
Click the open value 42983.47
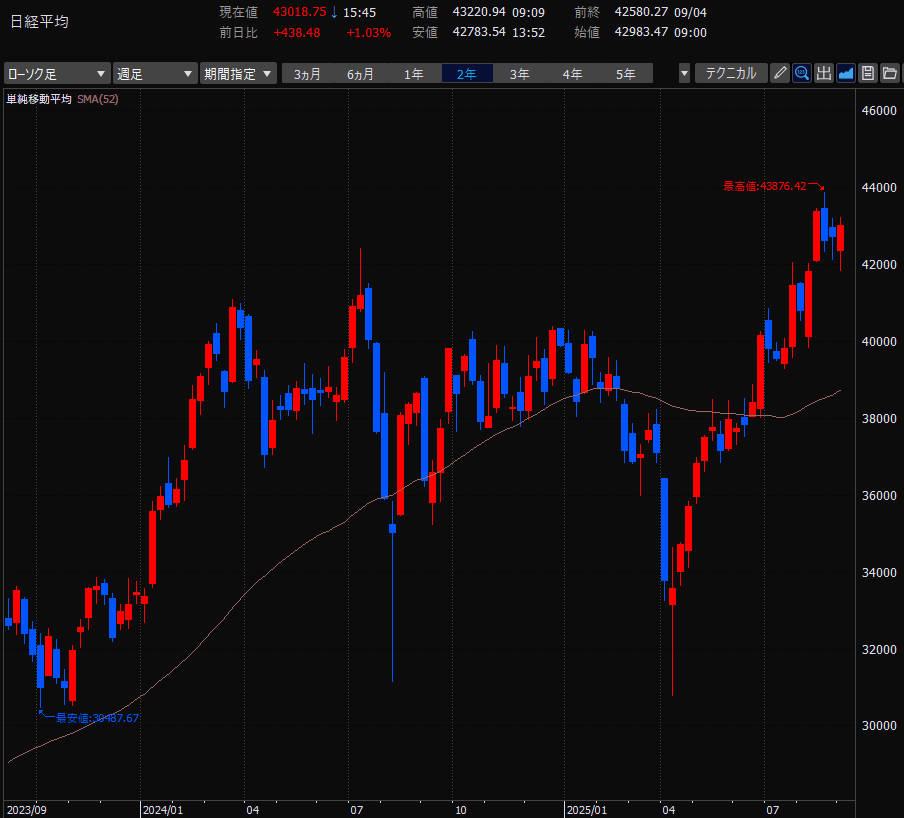(641, 32)
